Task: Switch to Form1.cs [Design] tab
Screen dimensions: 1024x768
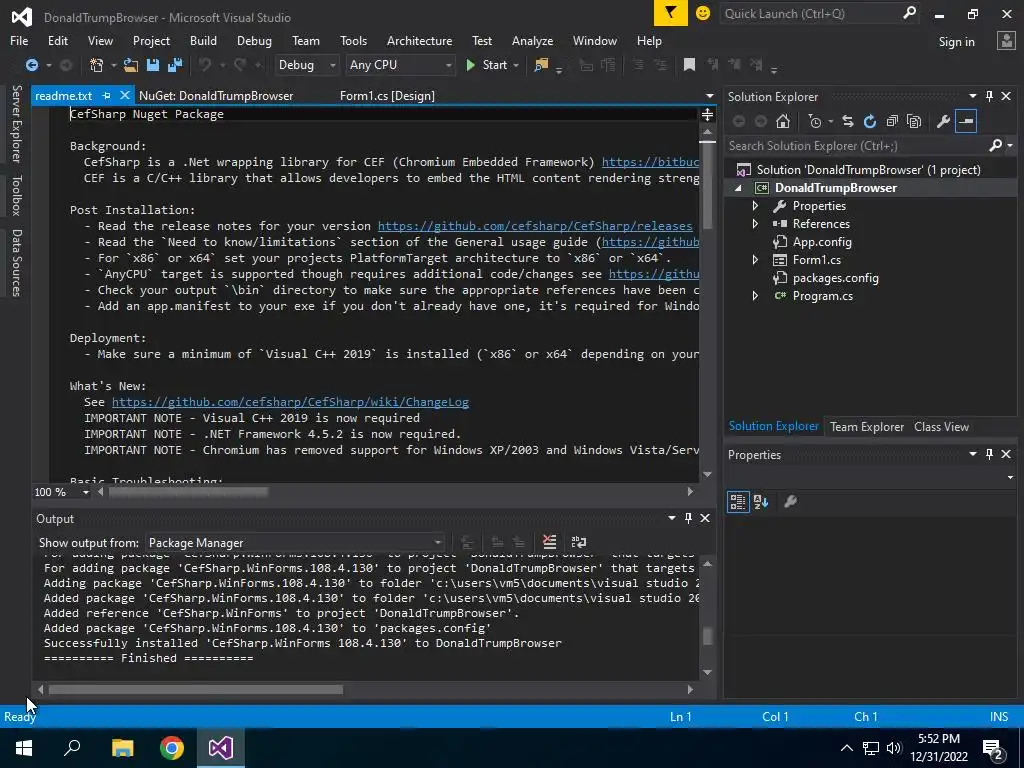Action: coord(387,95)
